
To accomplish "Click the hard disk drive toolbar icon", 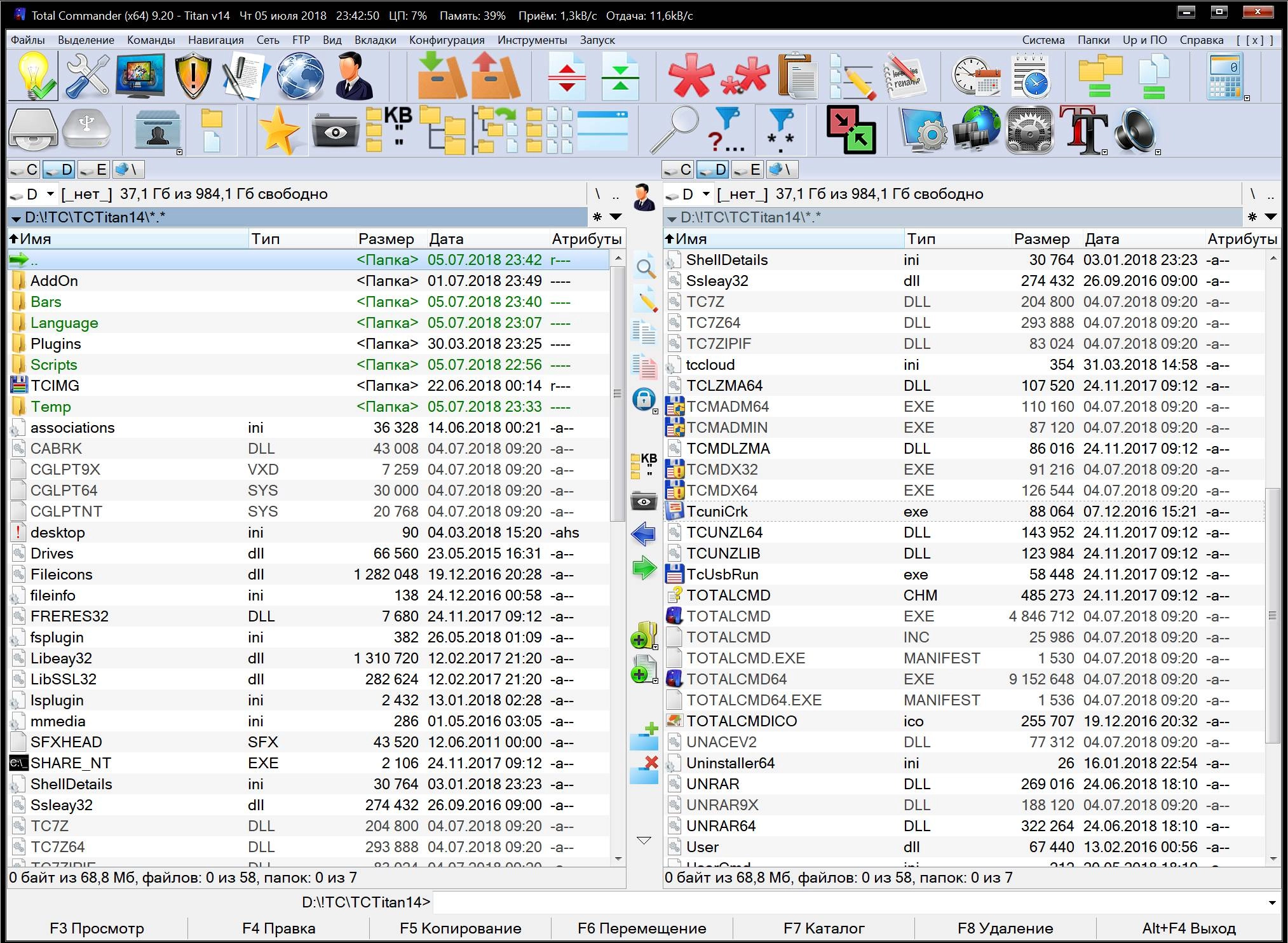I will tap(34, 130).
